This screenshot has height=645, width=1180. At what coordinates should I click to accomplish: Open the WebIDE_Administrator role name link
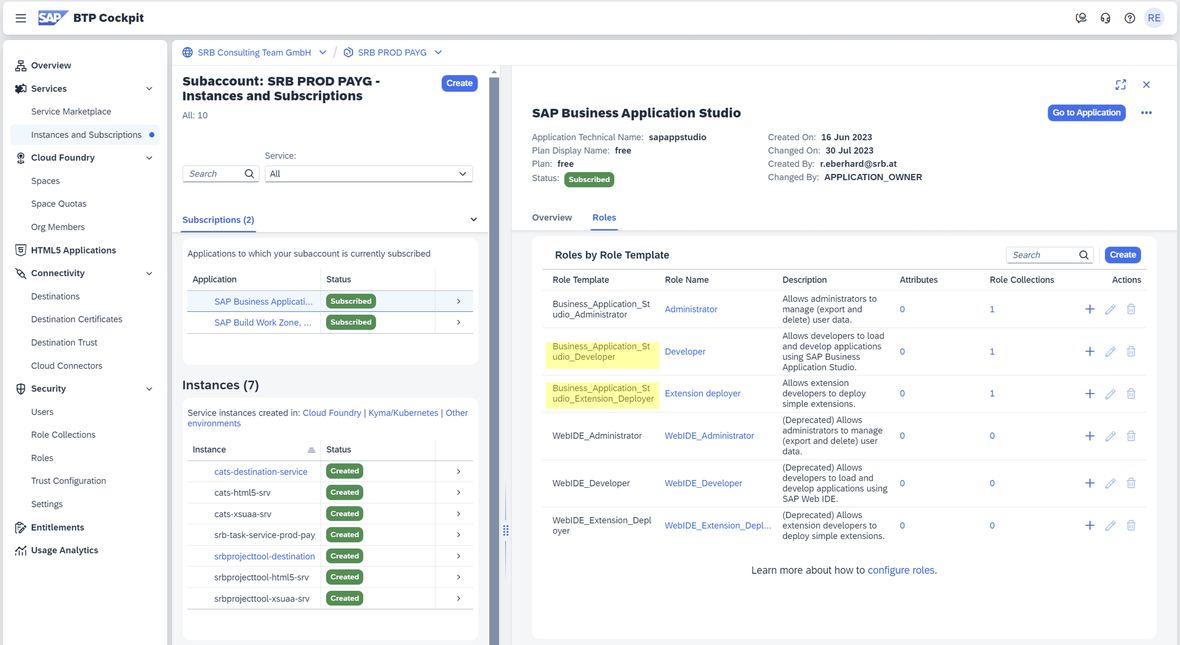709,436
